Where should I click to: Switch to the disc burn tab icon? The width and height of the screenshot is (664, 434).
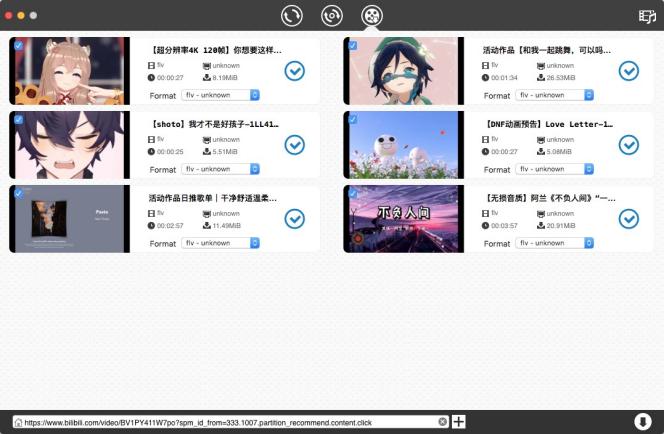click(332, 16)
